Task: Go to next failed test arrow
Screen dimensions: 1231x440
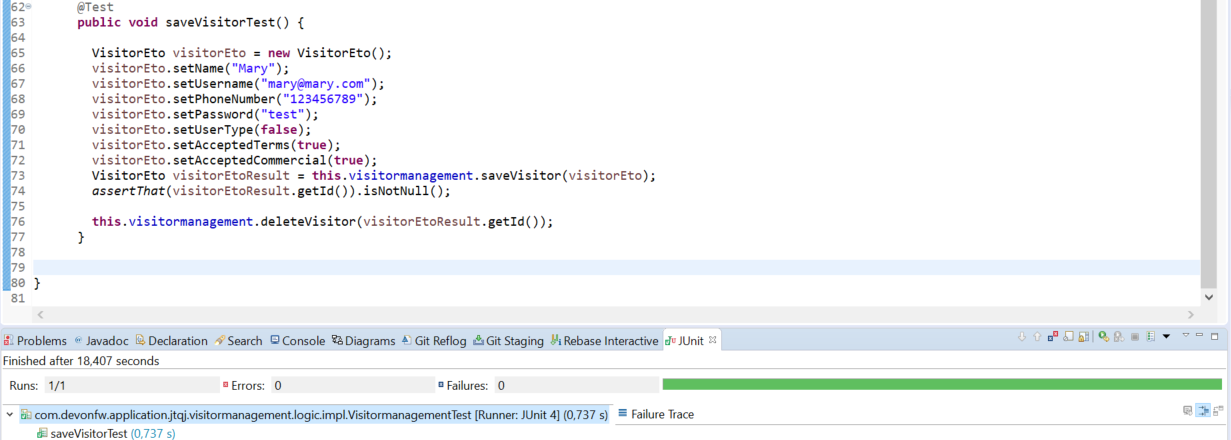Action: (1022, 337)
